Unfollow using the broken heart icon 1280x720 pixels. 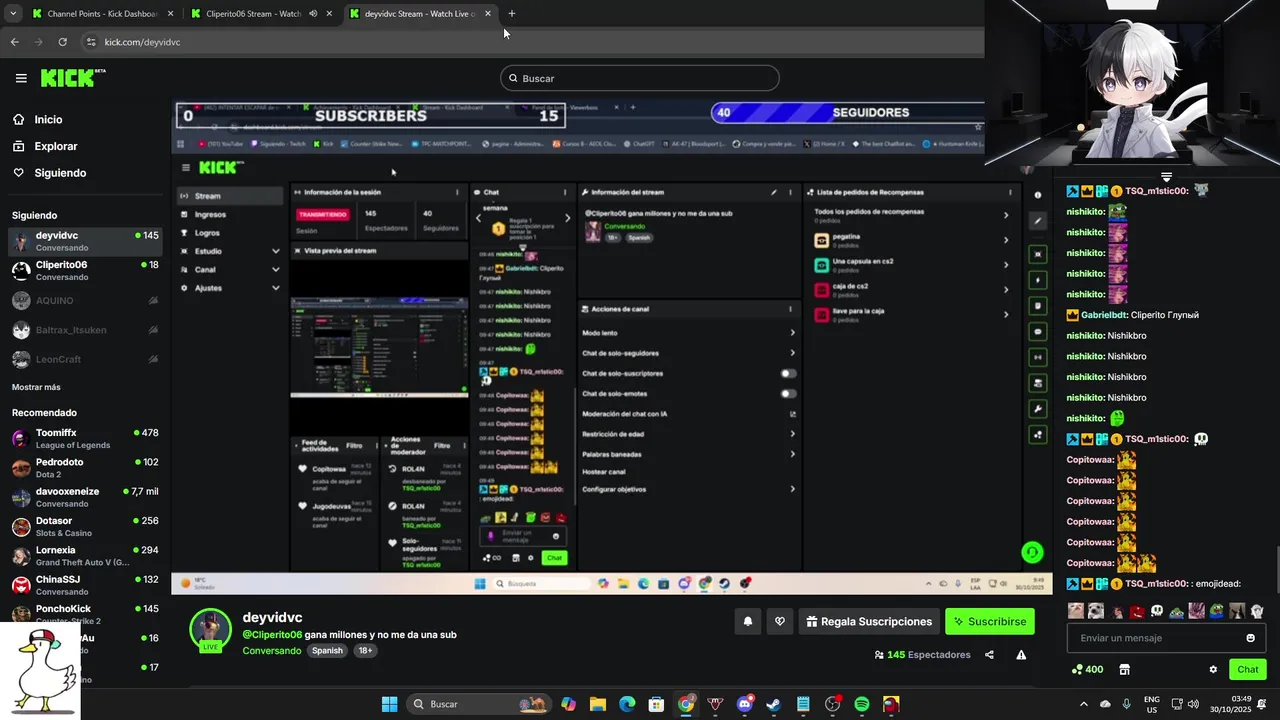click(x=780, y=621)
